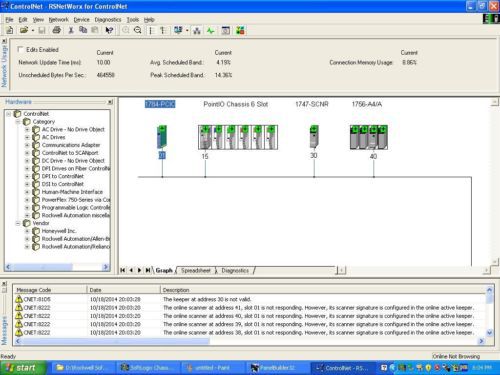Expand the AC Drives category
Image resolution: width=500 pixels, height=375 pixels.
pos(27,137)
